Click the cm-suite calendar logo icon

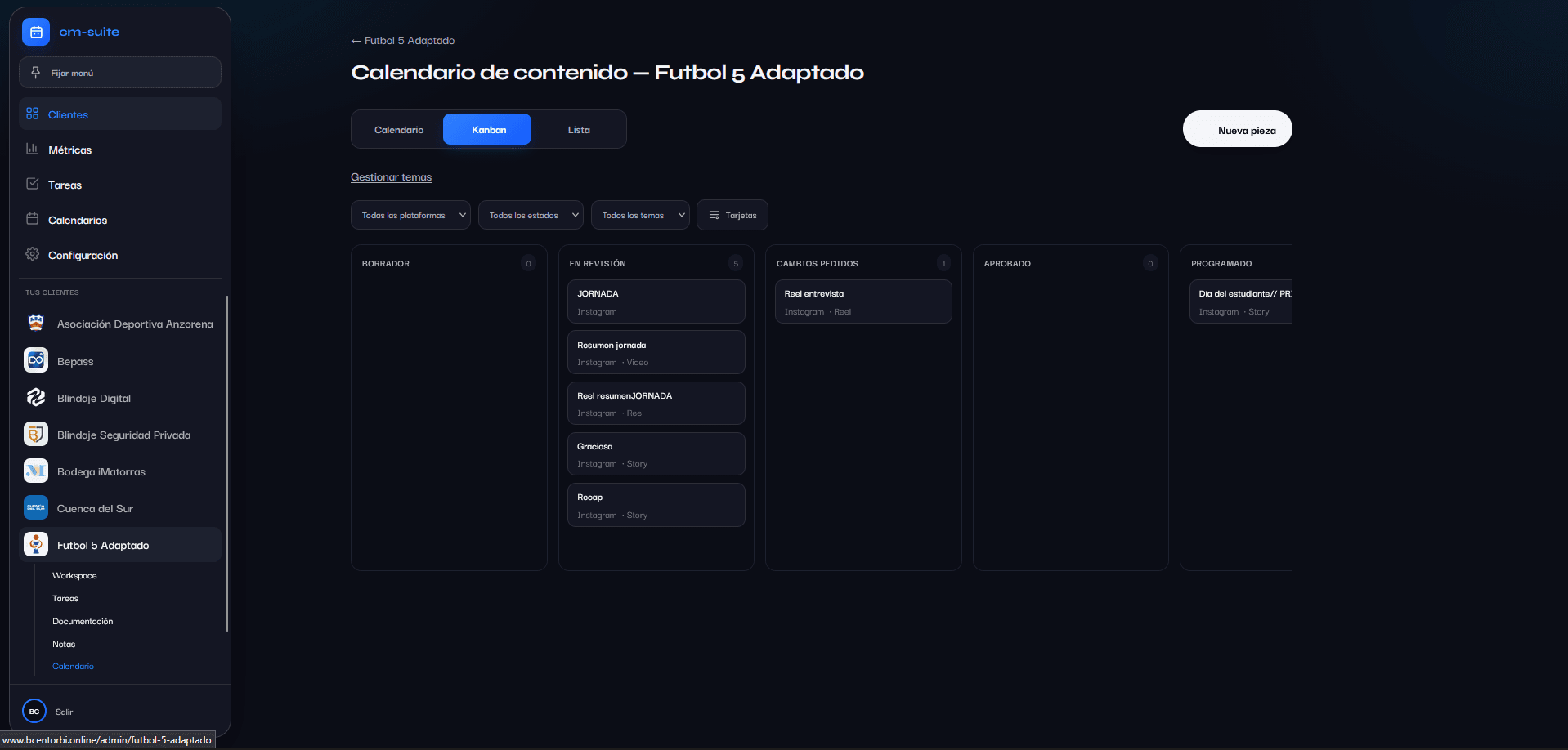pyautogui.click(x=36, y=32)
